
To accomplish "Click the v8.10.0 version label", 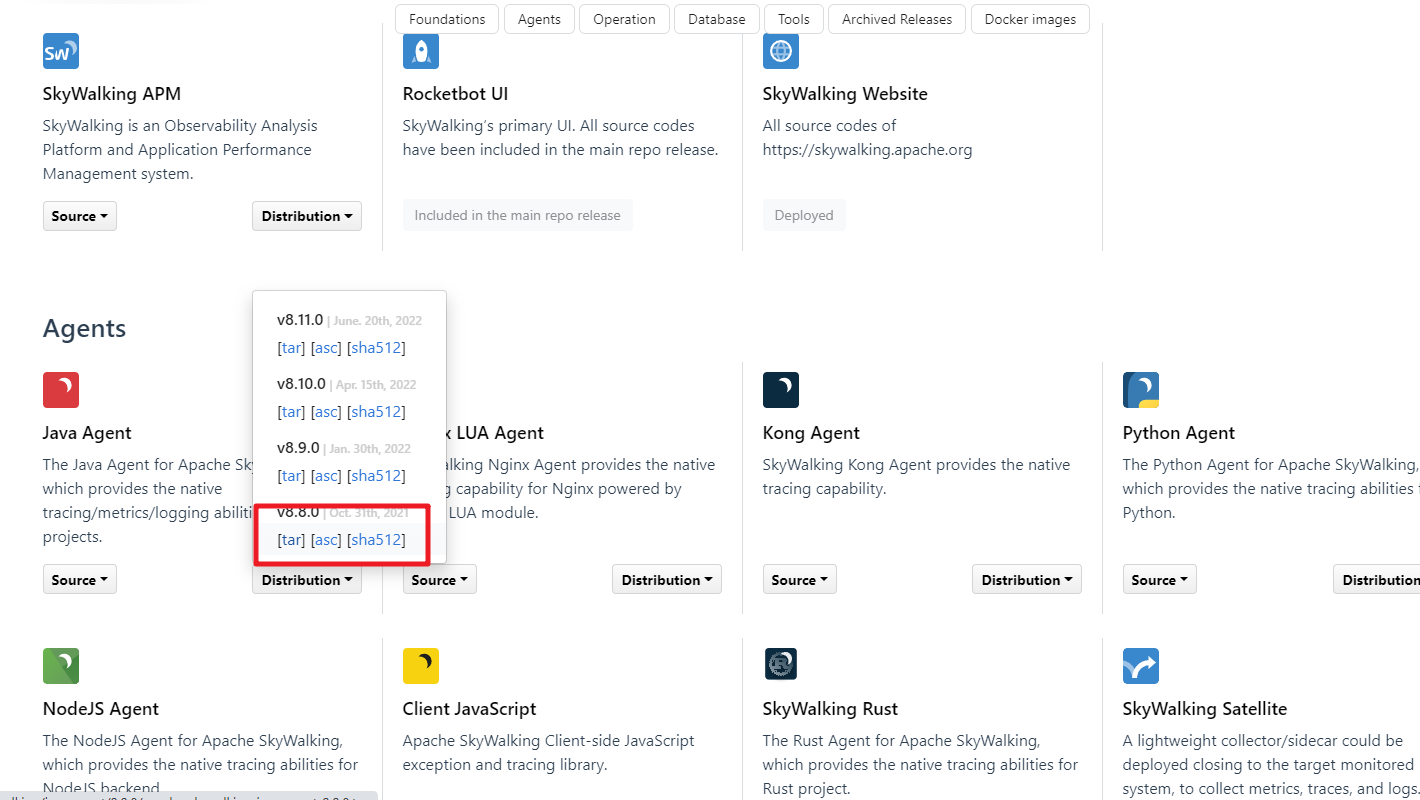I will tap(301, 384).
